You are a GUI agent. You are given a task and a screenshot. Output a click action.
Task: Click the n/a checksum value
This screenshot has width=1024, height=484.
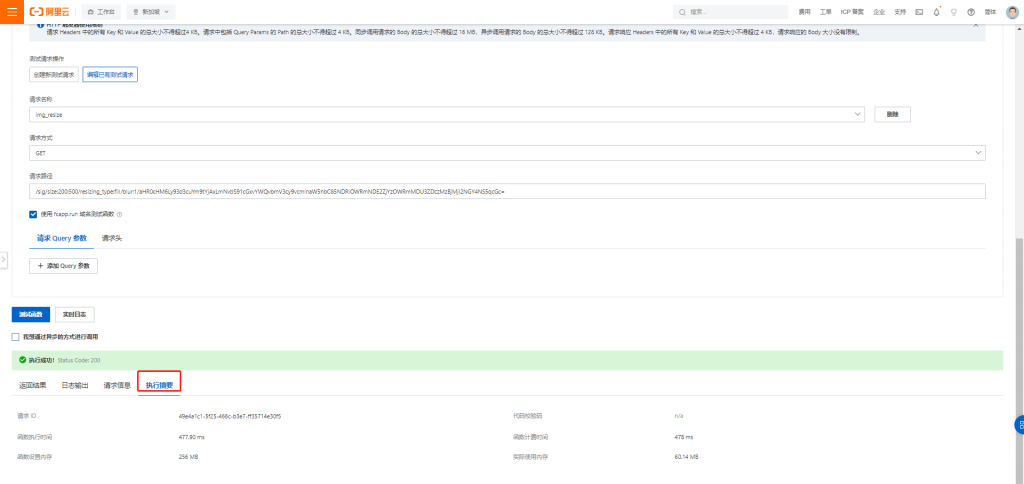point(679,416)
